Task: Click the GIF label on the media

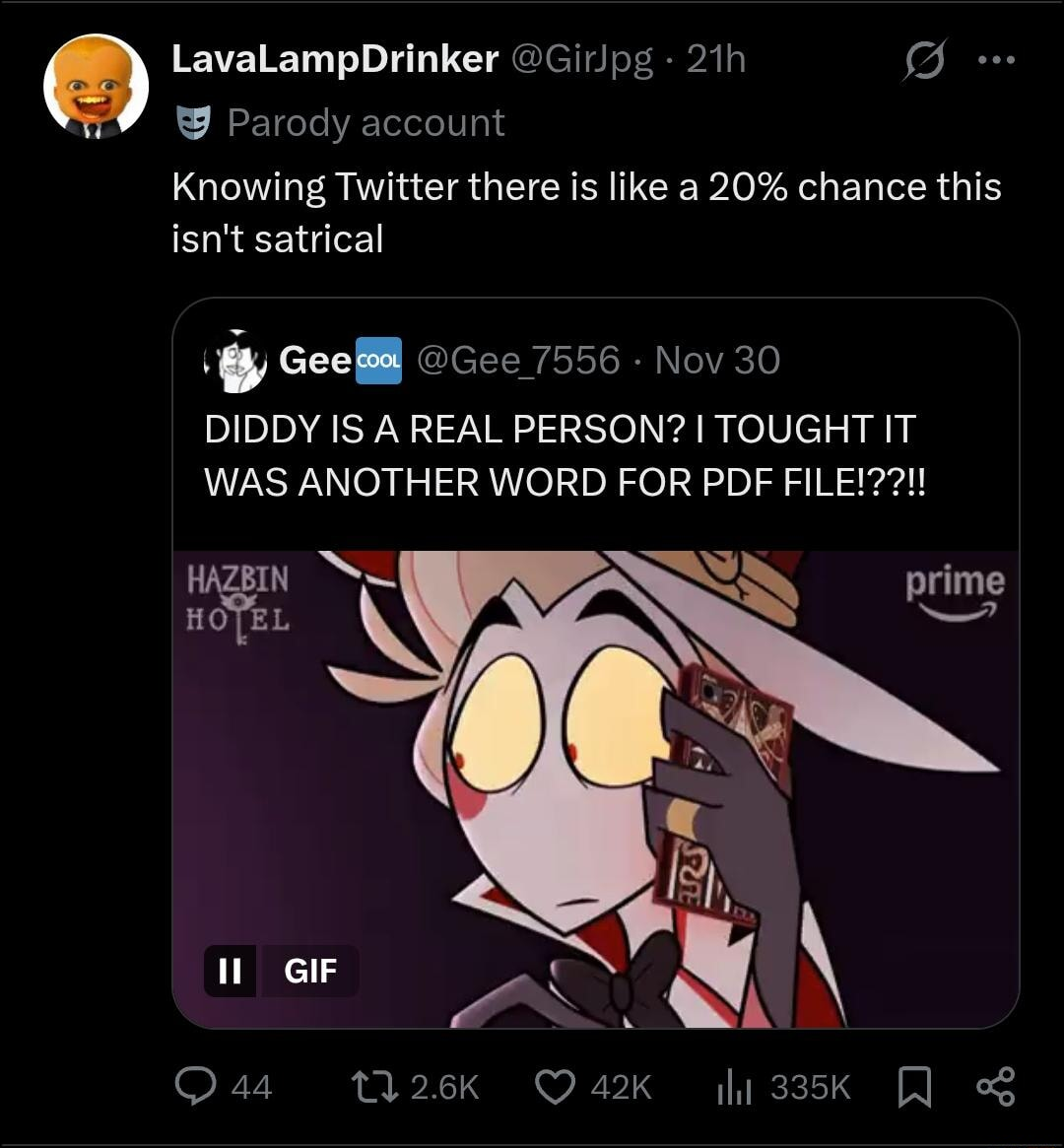Action: tap(309, 973)
